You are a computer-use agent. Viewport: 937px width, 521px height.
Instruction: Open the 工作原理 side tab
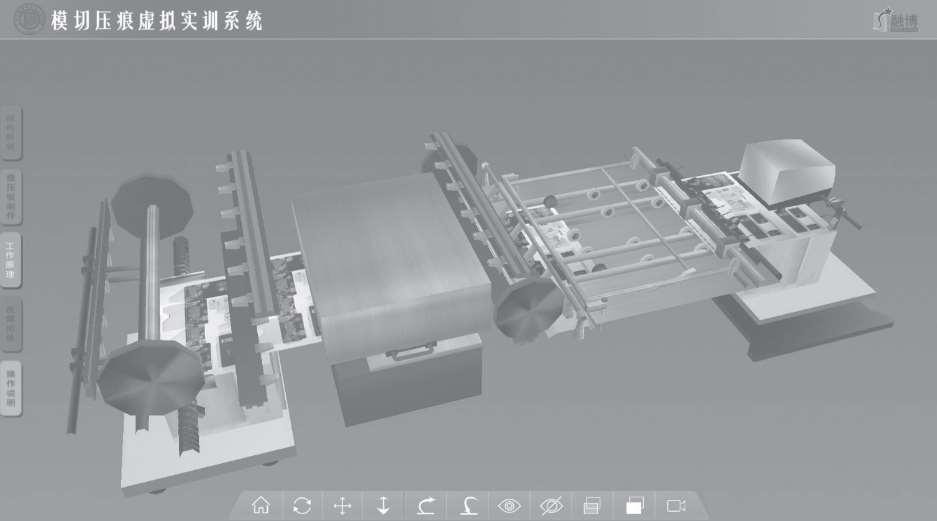[x=11, y=260]
